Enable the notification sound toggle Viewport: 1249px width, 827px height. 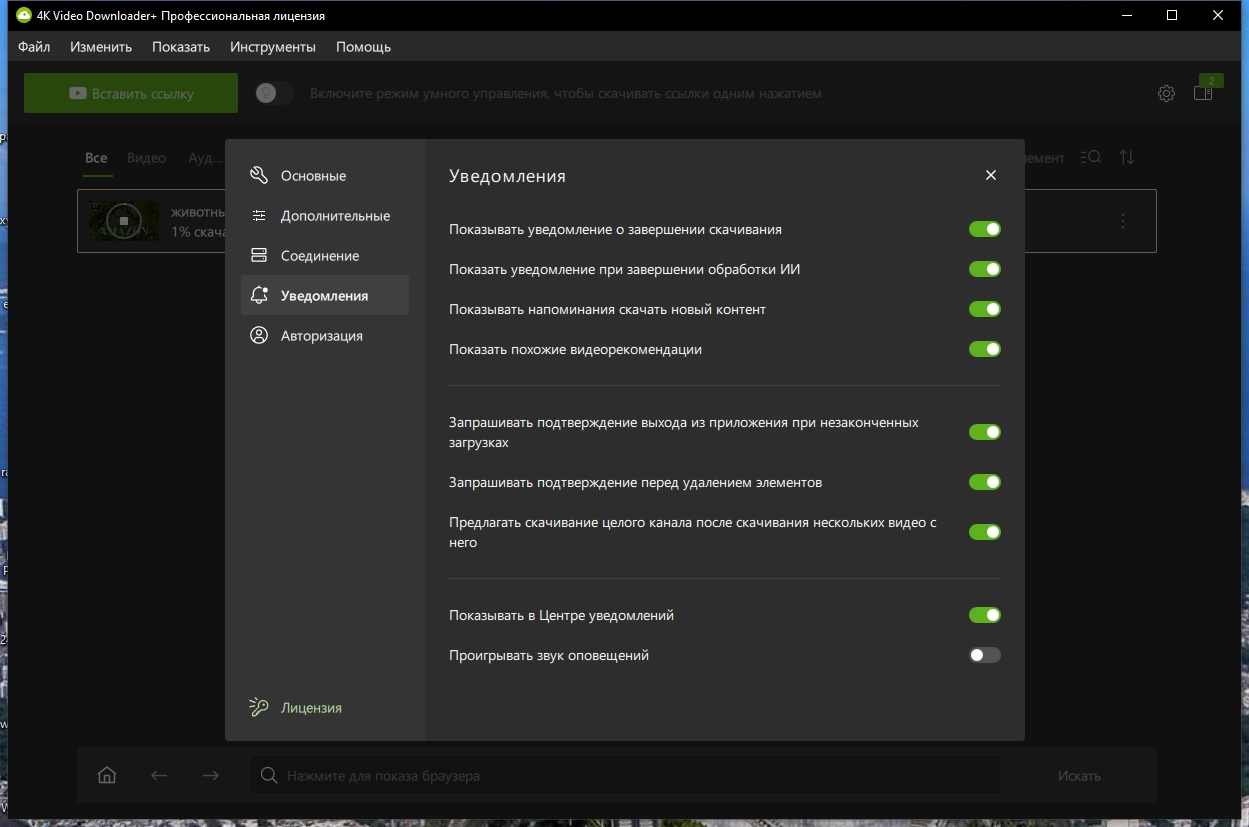(x=984, y=655)
